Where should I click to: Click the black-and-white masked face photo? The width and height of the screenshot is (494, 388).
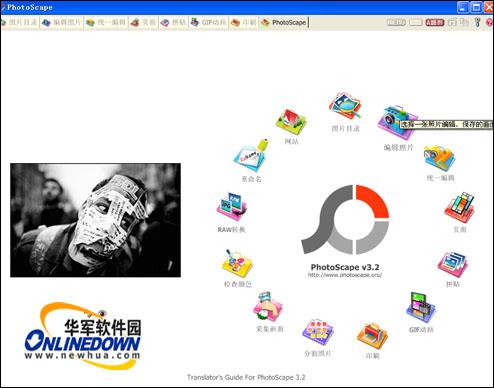[95, 220]
